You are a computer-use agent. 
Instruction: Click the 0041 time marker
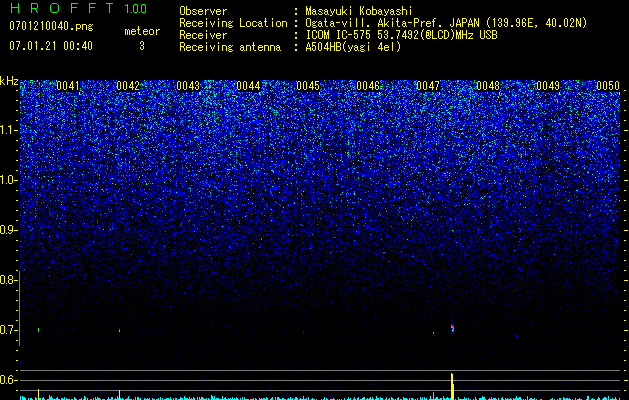(68, 86)
